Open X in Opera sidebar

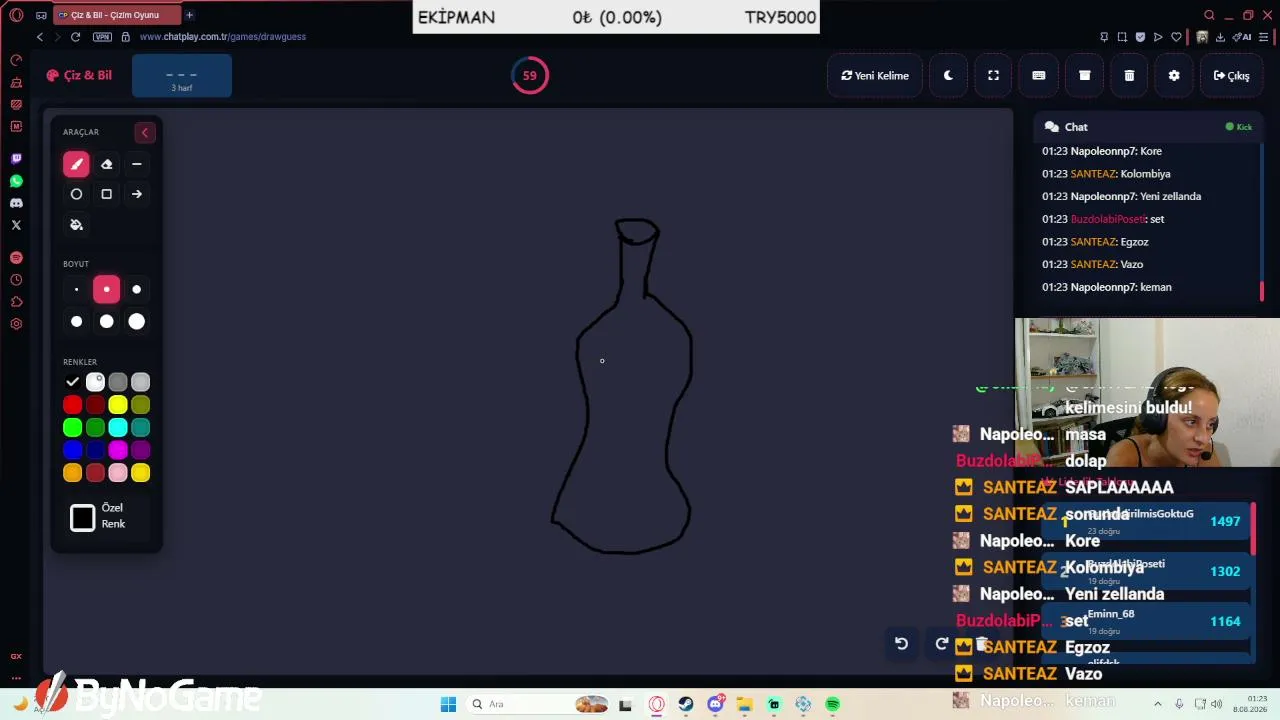16,225
